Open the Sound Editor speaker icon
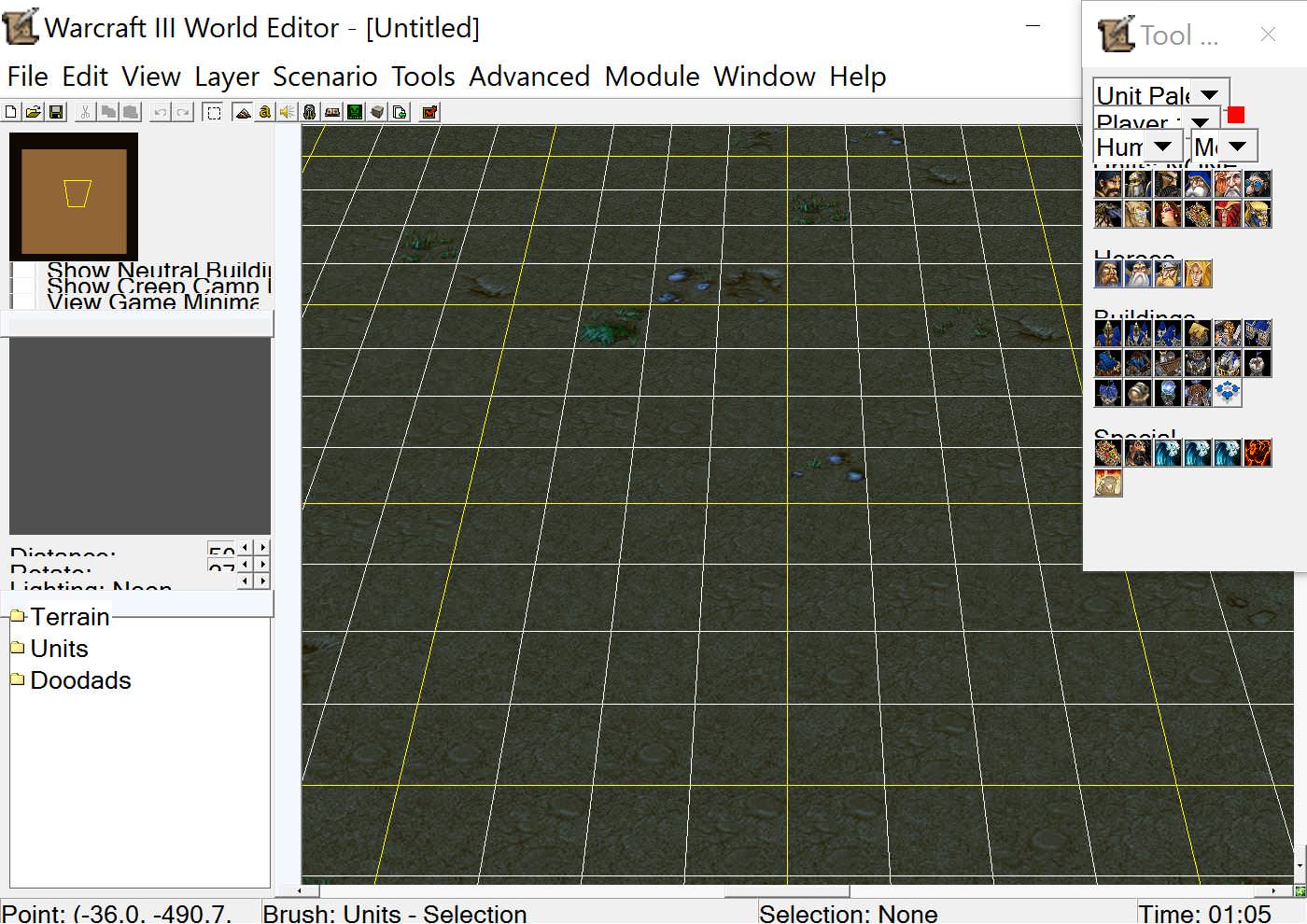The height and width of the screenshot is (924, 1307). tap(287, 112)
